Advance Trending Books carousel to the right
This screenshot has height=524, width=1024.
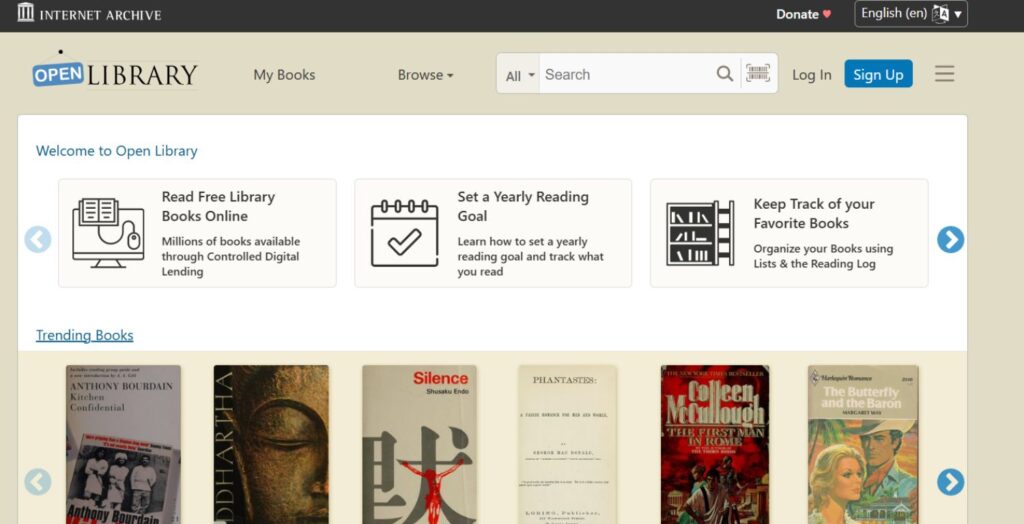[950, 482]
